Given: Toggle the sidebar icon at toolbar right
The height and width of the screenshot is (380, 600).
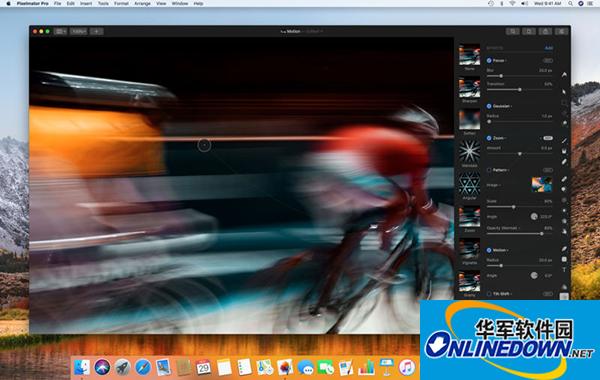Looking at the screenshot, I should 561,31.
